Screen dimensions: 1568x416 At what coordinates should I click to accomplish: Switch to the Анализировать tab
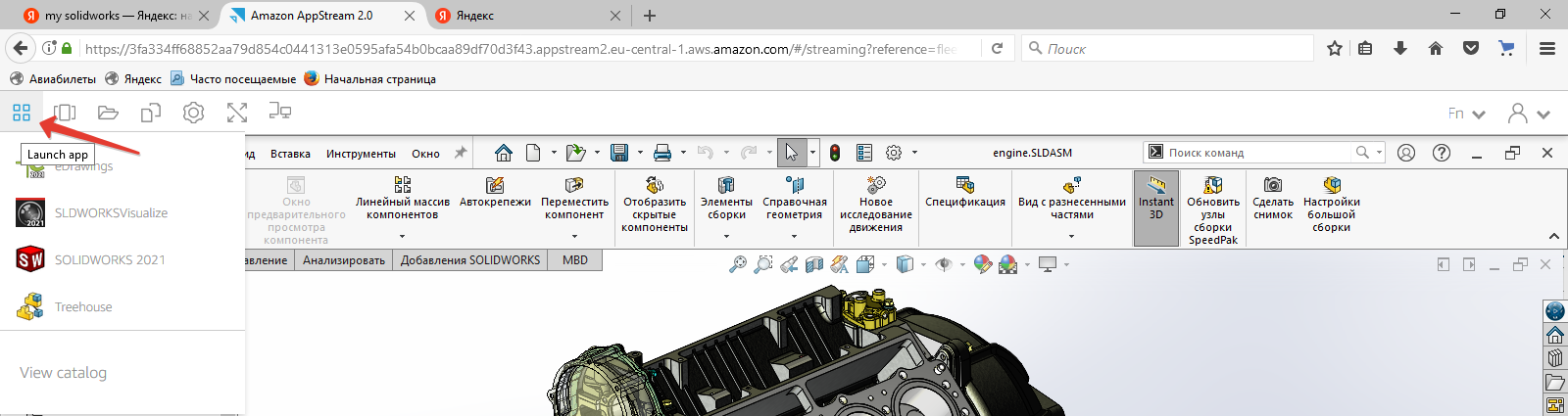pyautogui.click(x=343, y=260)
